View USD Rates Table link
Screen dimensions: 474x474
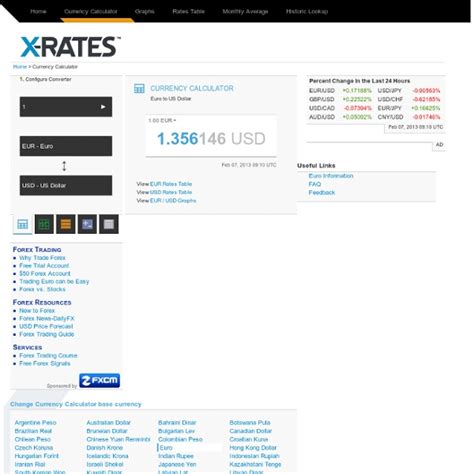(171, 192)
